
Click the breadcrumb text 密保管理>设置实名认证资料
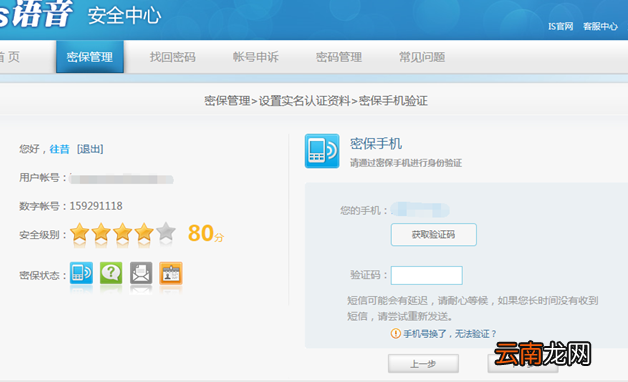(277, 101)
